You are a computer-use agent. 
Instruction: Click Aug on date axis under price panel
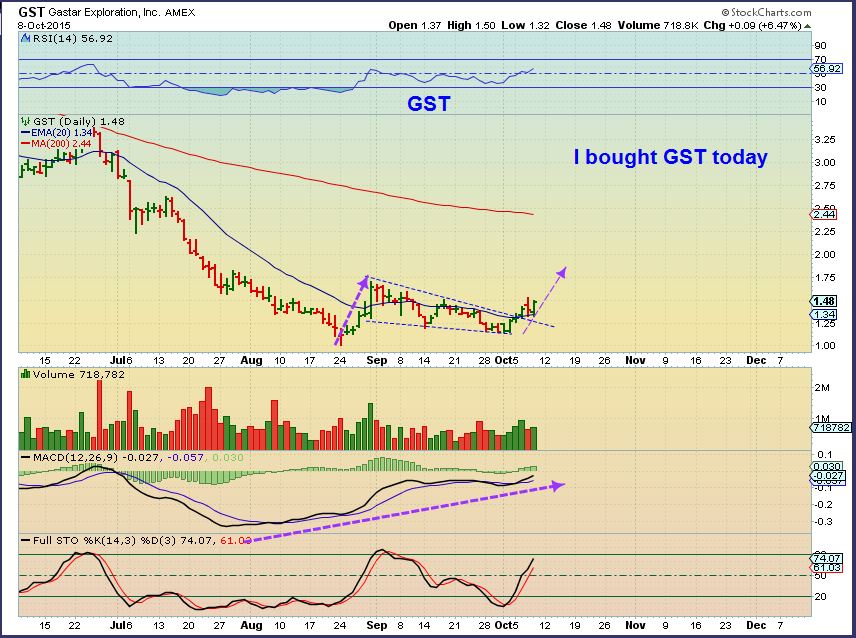point(251,361)
